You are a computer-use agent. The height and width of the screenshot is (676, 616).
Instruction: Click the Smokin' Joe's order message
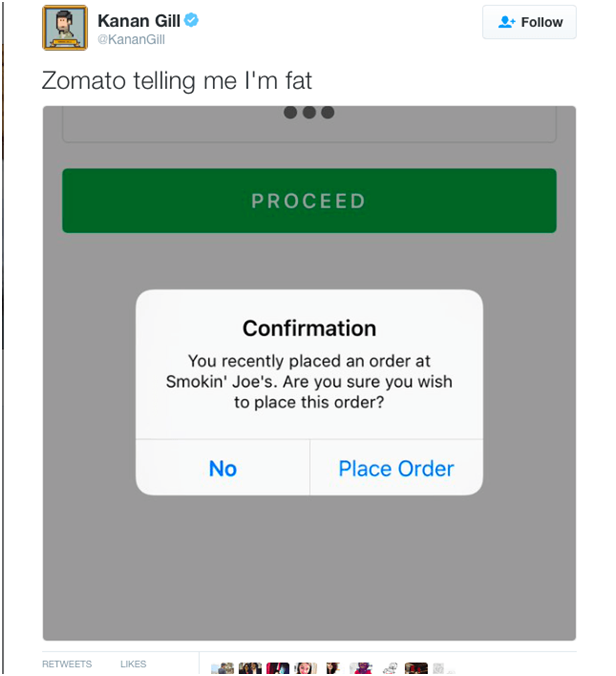(309, 381)
